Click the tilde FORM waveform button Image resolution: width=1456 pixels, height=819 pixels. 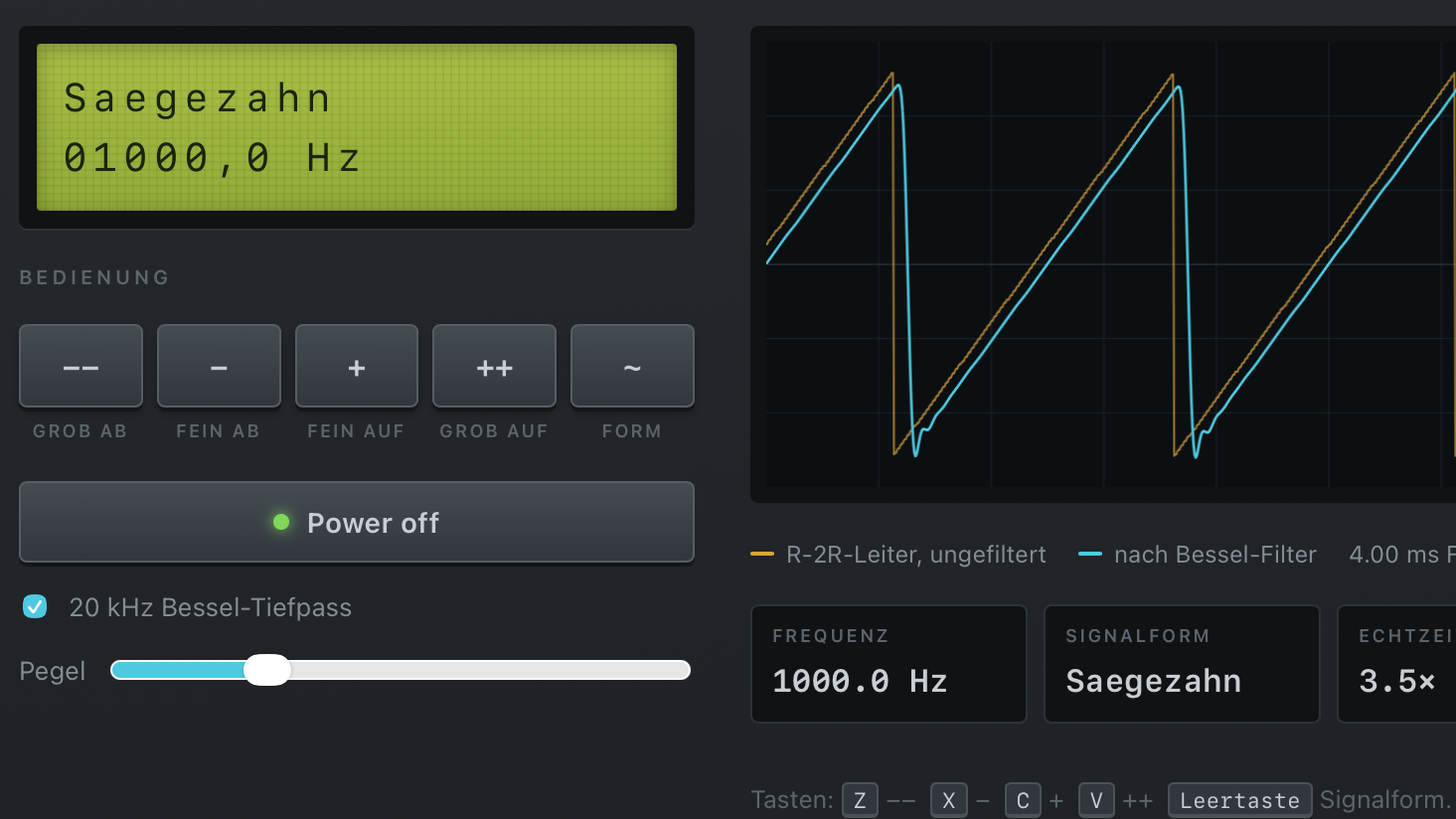(632, 366)
